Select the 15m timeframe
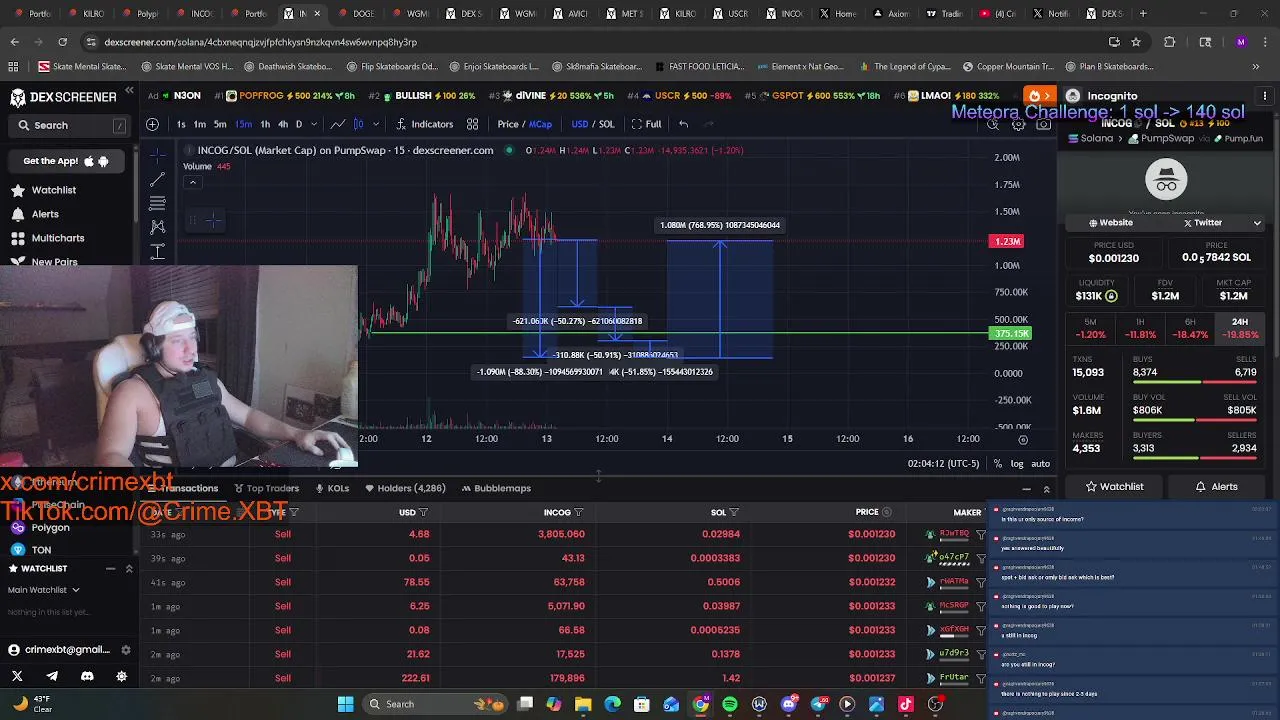Viewport: 1280px width, 720px height. point(244,124)
